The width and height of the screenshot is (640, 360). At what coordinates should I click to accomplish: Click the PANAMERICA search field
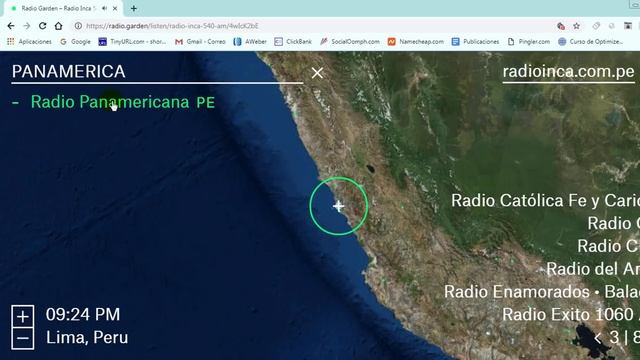157,72
